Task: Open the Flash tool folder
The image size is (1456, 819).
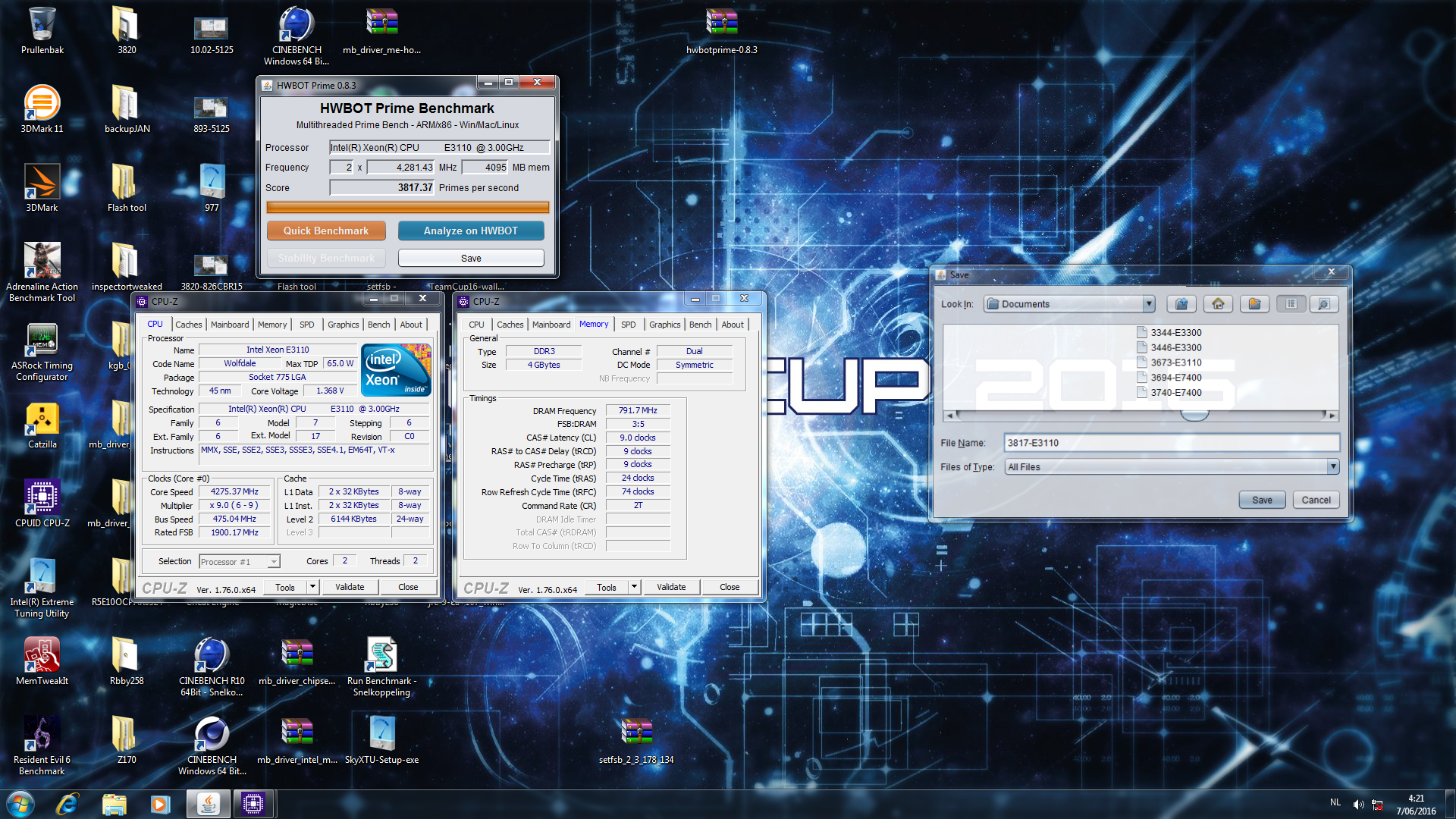Action: 127,188
